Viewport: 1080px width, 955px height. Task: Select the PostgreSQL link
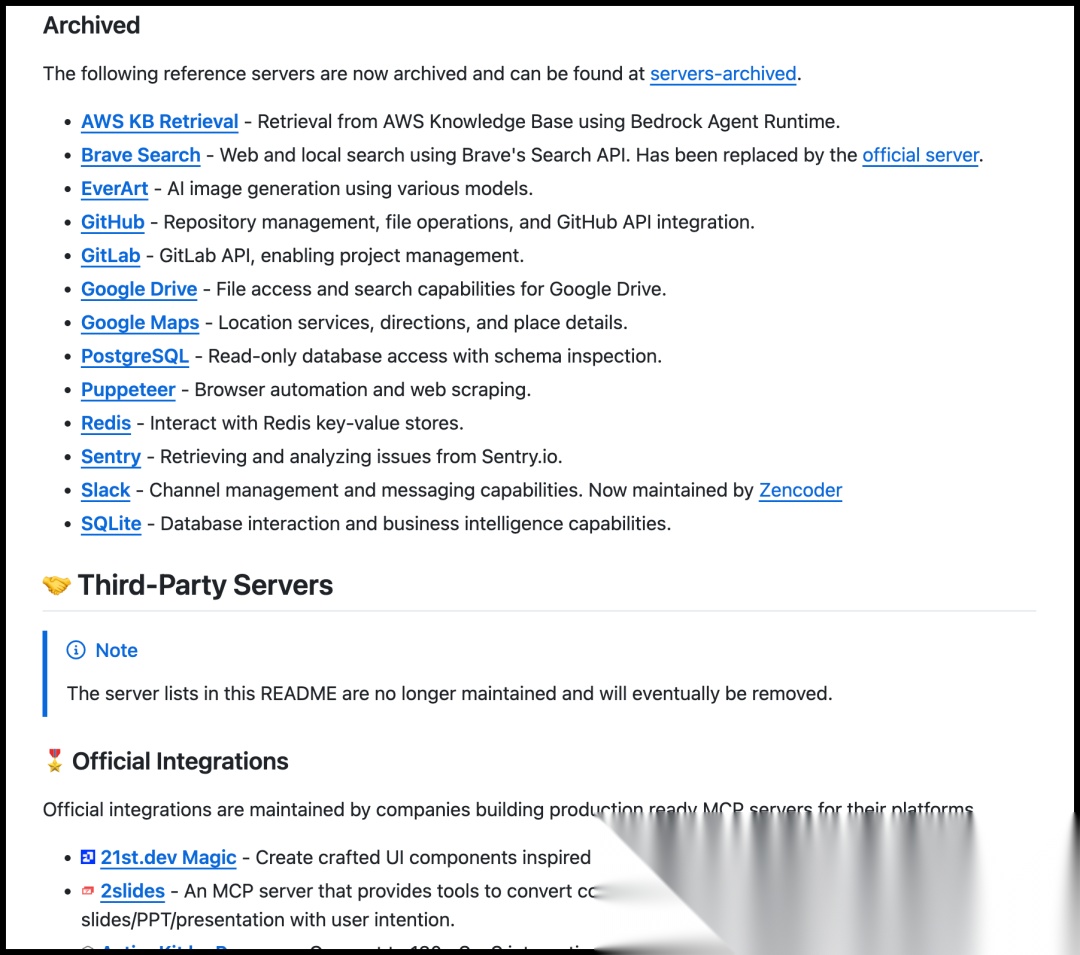[x=135, y=356]
